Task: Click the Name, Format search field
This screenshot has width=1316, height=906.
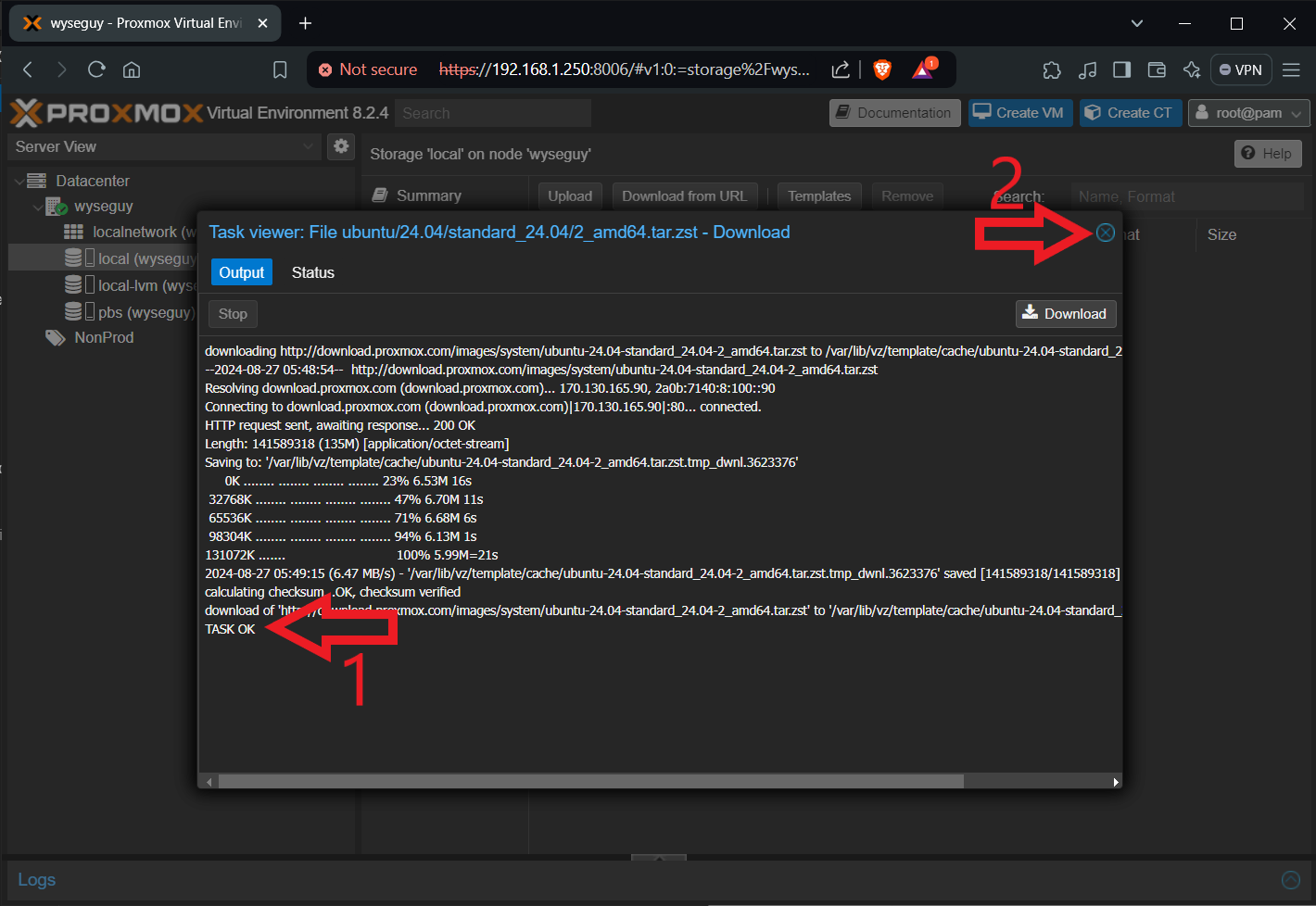Action: click(1187, 196)
